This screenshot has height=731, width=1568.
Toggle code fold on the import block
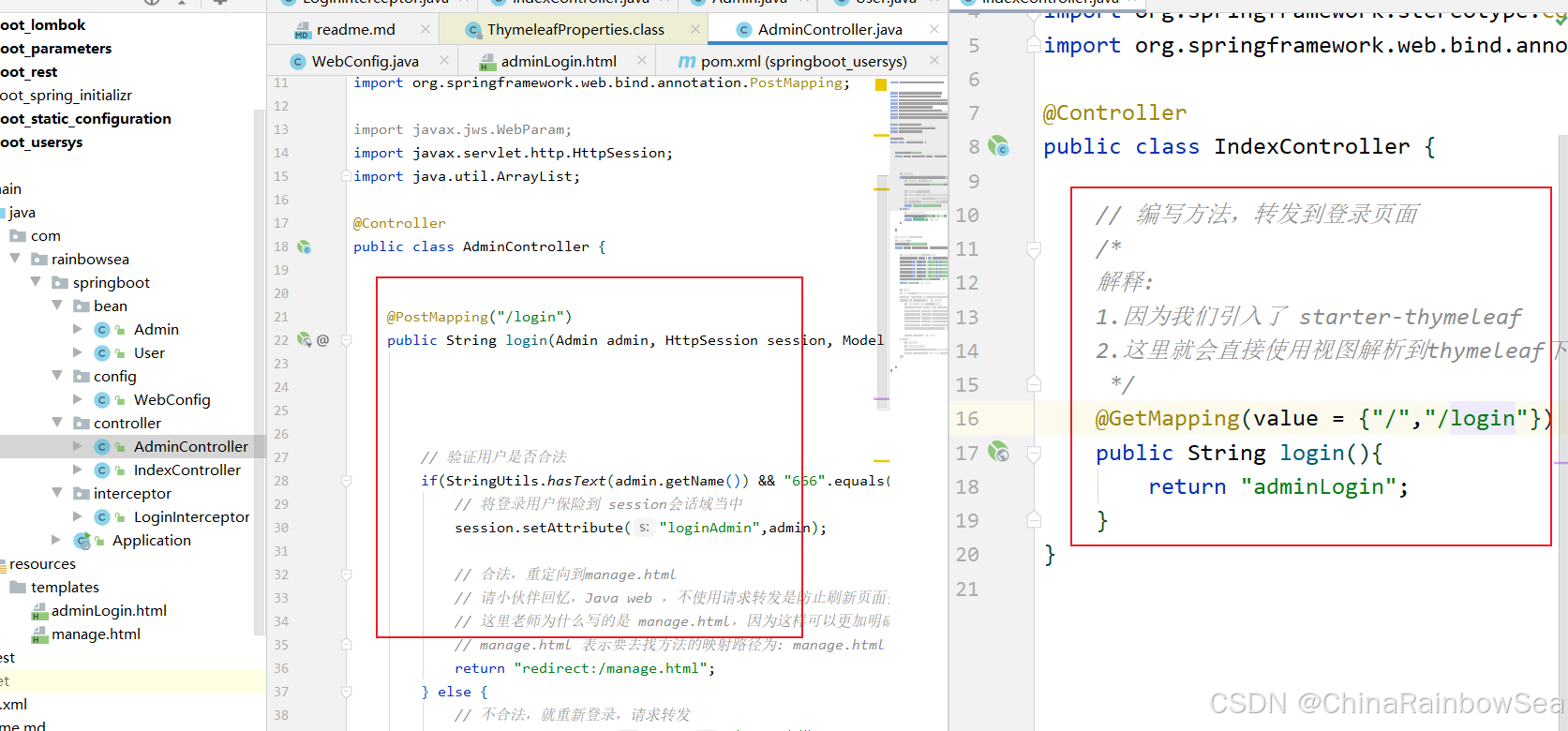pyautogui.click(x=346, y=176)
